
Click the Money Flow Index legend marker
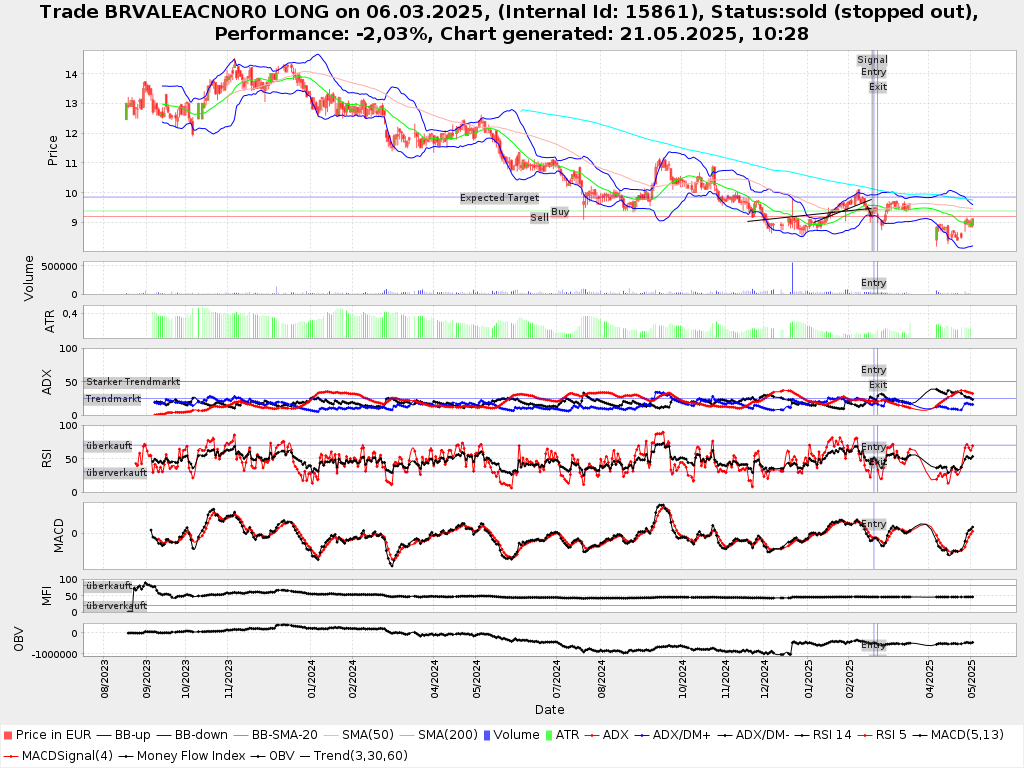[124, 755]
